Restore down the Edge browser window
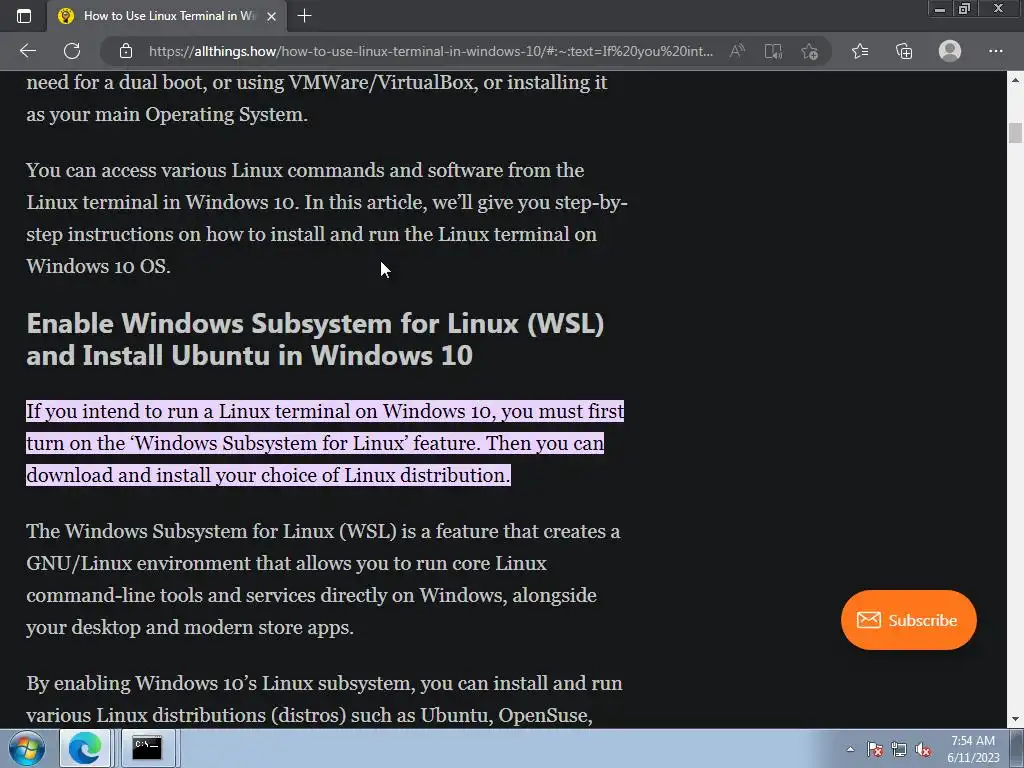This screenshot has width=1024, height=768. coord(965,9)
